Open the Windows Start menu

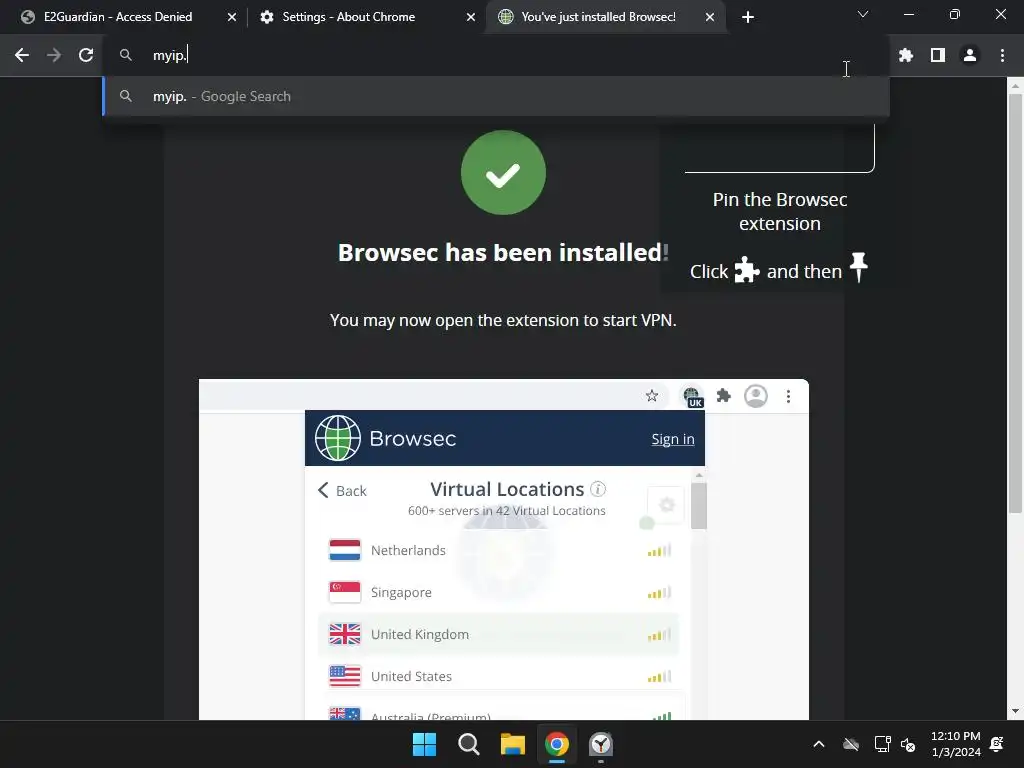coord(424,744)
